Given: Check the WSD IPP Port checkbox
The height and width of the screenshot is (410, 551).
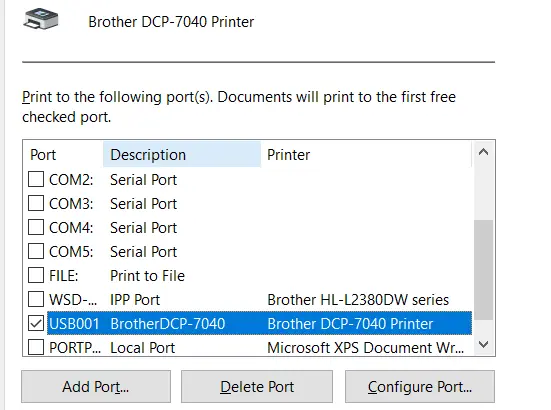Looking at the screenshot, I should (36, 299).
